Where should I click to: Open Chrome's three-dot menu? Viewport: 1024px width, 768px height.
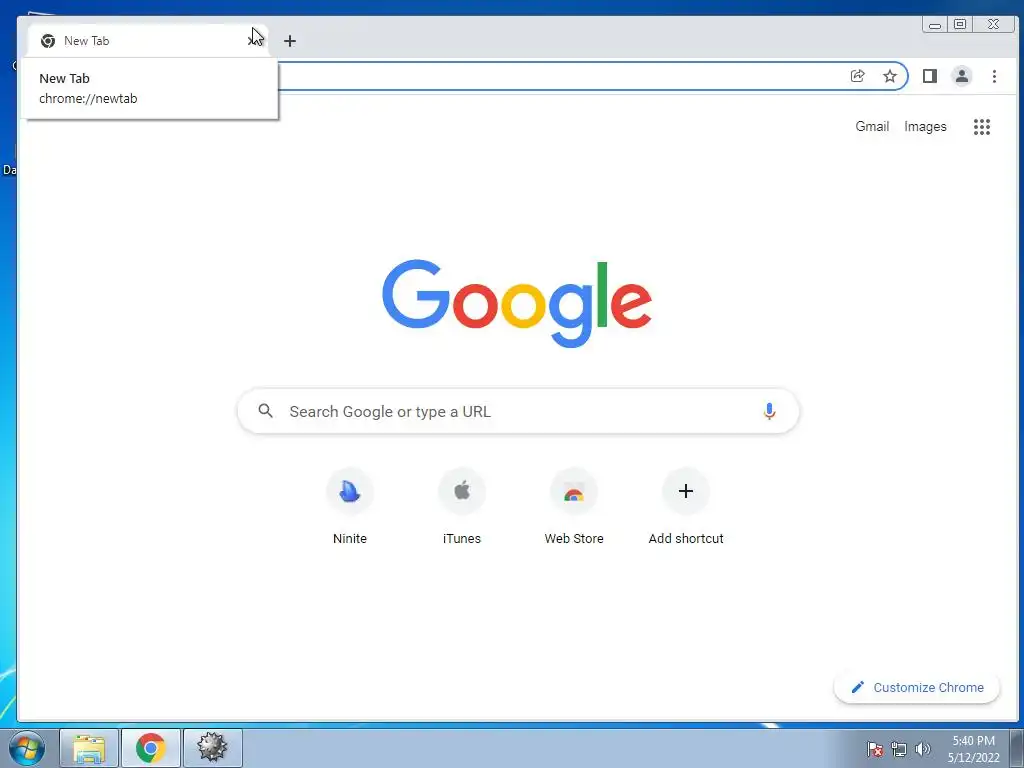pyautogui.click(x=994, y=76)
